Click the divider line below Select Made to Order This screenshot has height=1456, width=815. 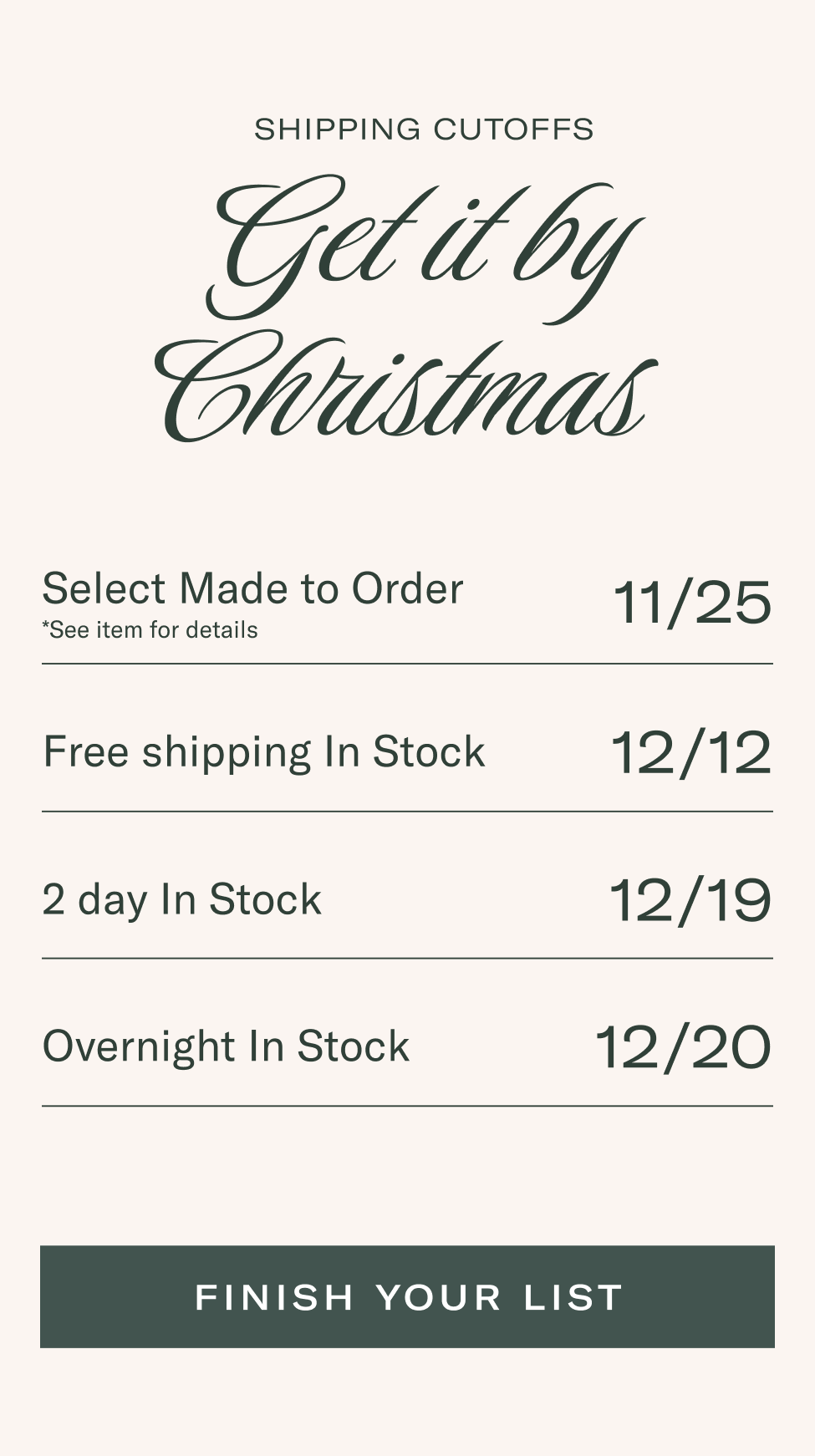tap(407, 664)
